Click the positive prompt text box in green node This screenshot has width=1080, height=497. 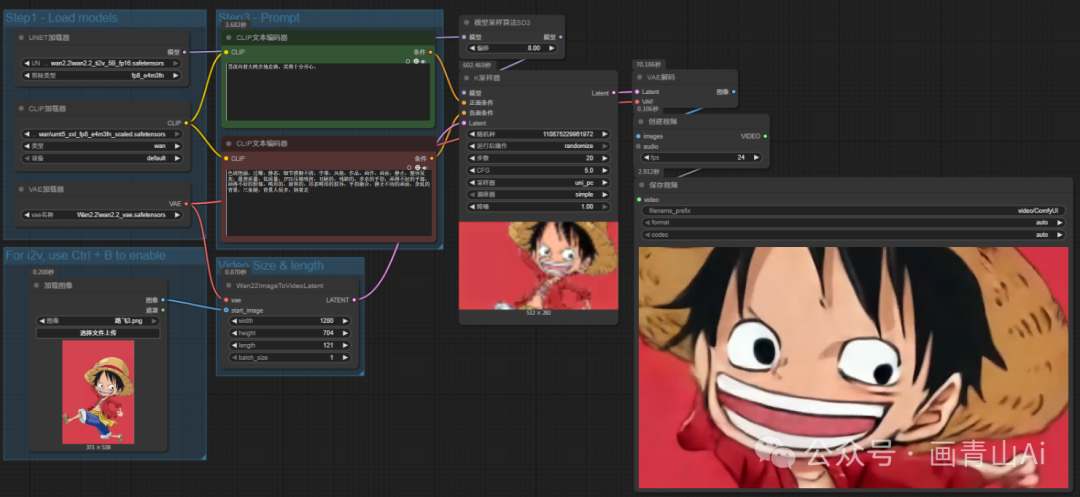tap(327, 92)
